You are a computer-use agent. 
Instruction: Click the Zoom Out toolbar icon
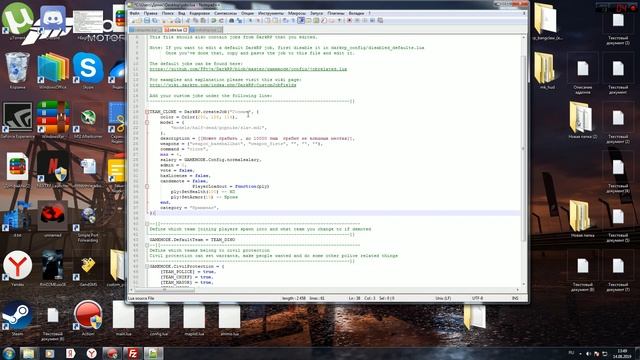point(258,20)
